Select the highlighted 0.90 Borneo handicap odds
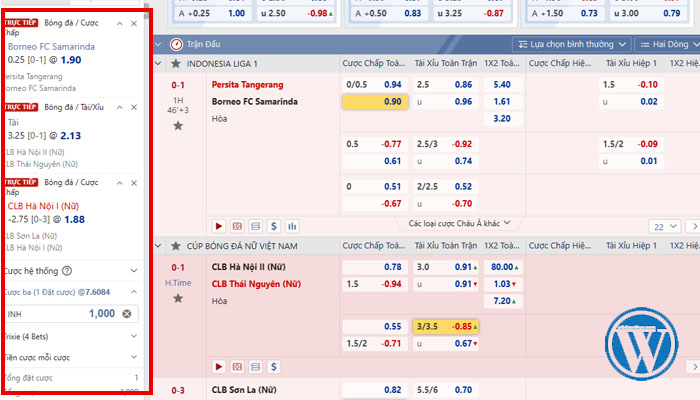Image resolution: width=700 pixels, height=400 pixels. tap(375, 102)
